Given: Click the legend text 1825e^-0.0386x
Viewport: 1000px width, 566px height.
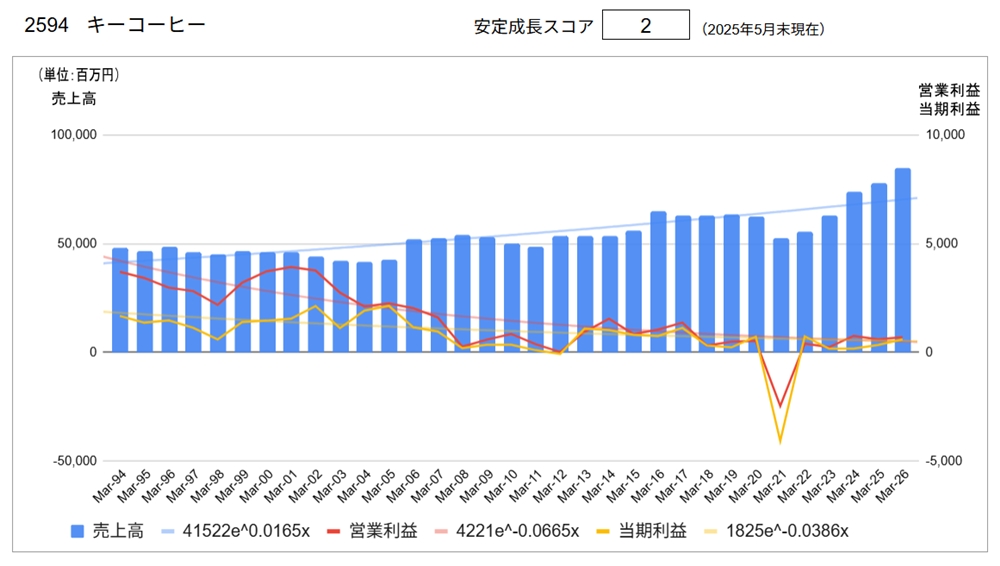Looking at the screenshot, I should coord(787,531).
